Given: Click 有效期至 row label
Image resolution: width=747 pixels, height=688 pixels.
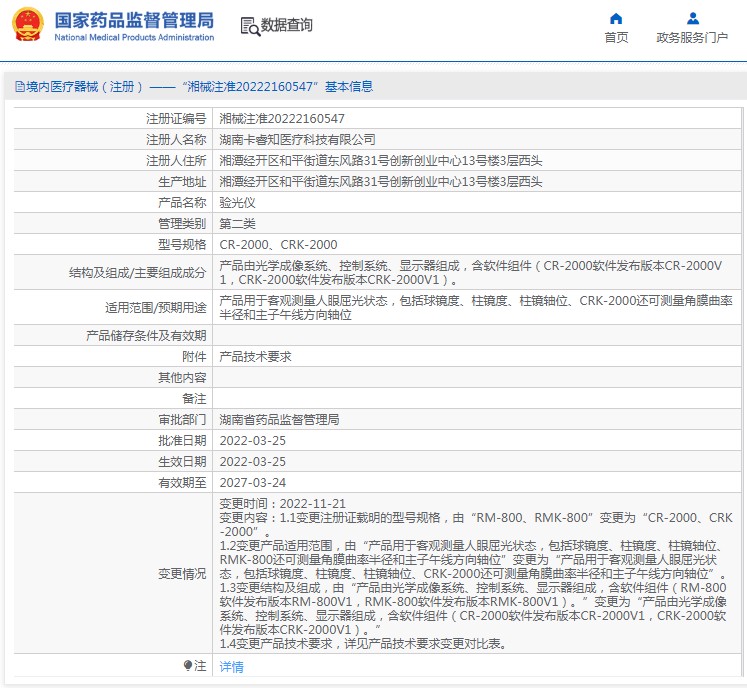Looking at the screenshot, I should (182, 482).
